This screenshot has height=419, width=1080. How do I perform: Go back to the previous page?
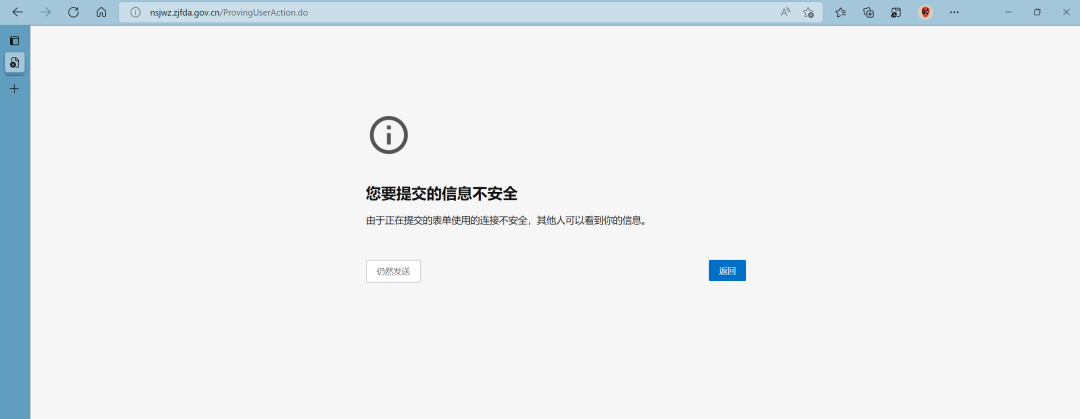[x=17, y=12]
